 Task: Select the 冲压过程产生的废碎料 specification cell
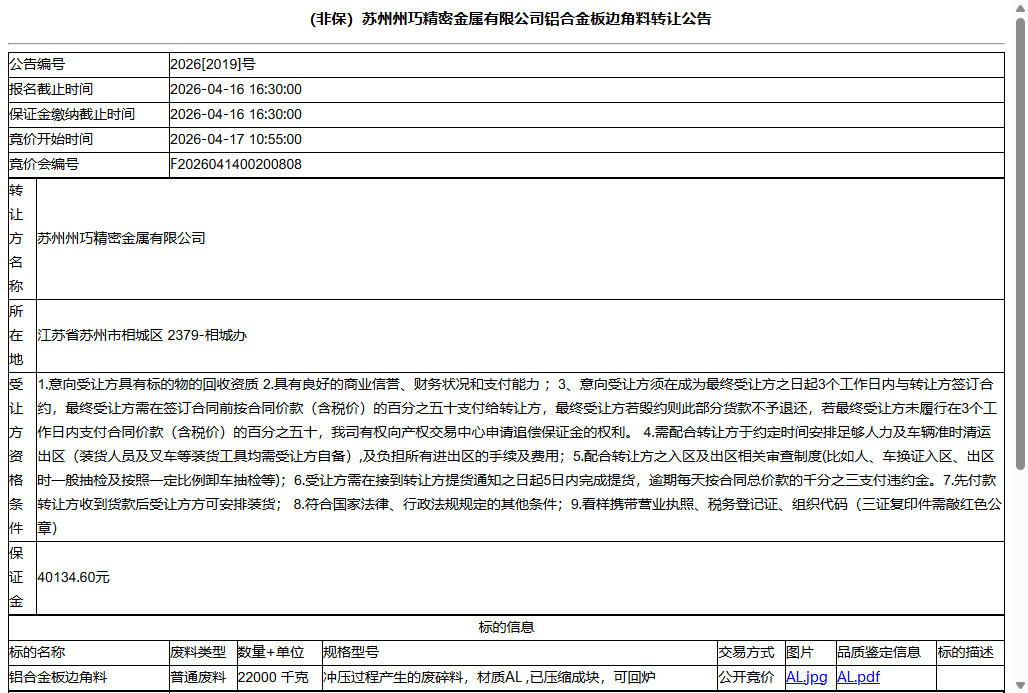pyautogui.click(x=519, y=677)
